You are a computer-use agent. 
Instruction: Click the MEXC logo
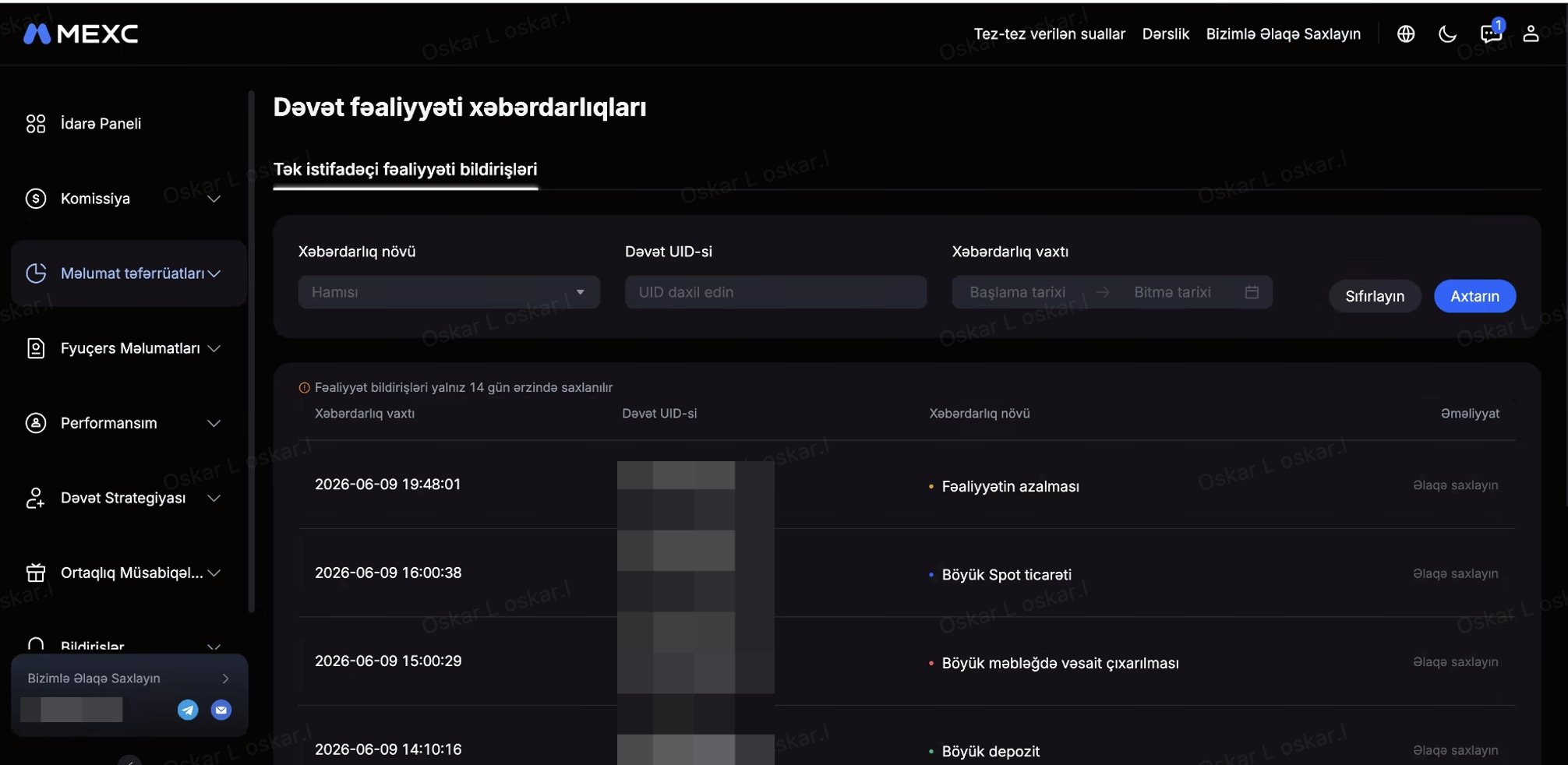point(81,33)
